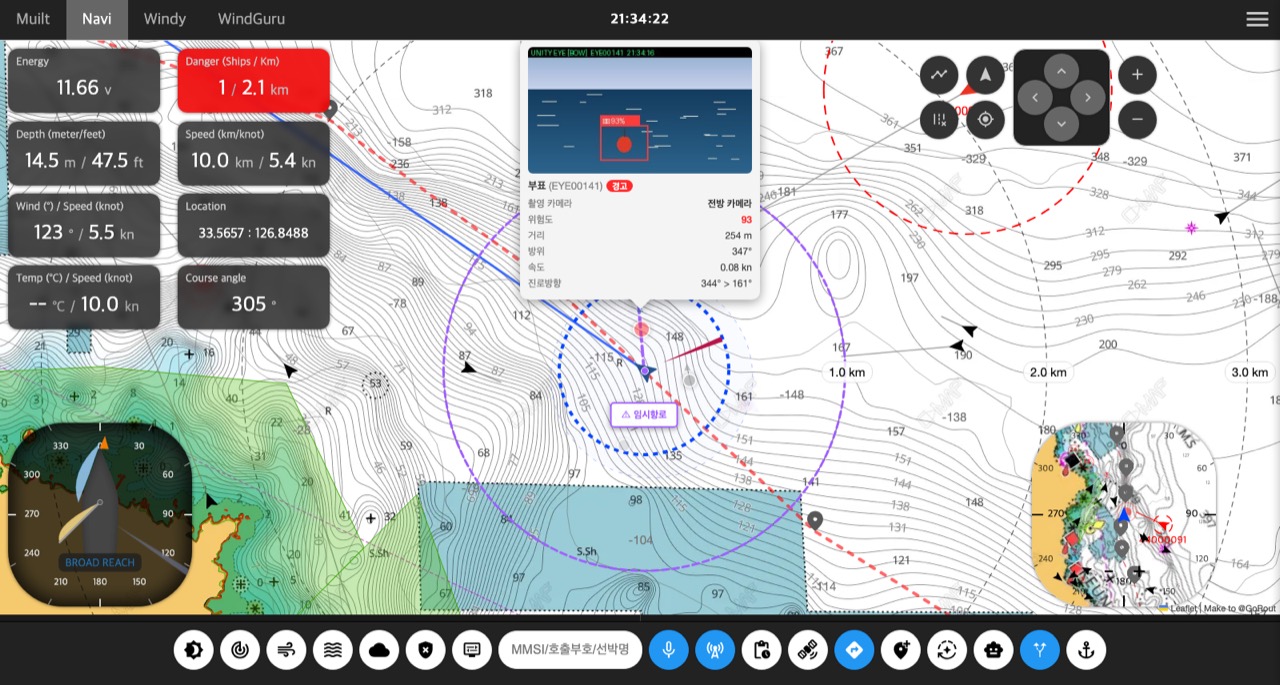Open the bow camera image thumbnail
The width and height of the screenshot is (1280, 685).
tap(640, 110)
